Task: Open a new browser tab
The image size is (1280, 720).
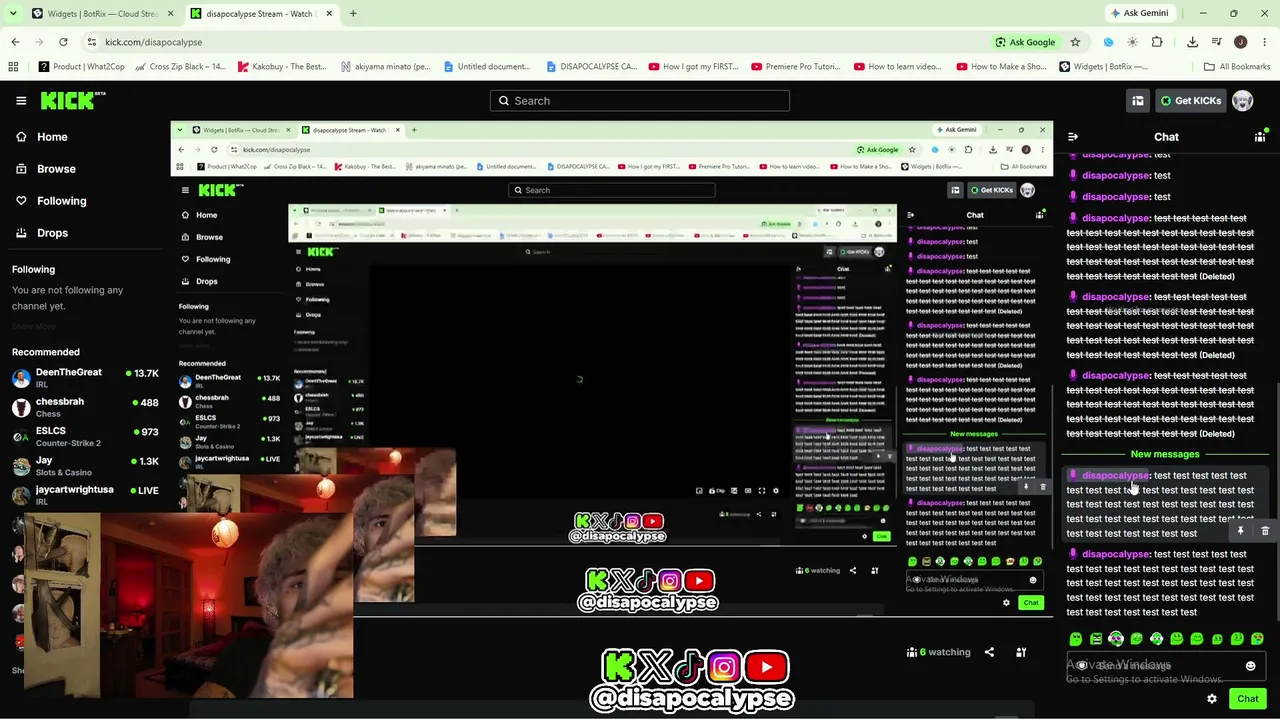Action: (x=353, y=14)
